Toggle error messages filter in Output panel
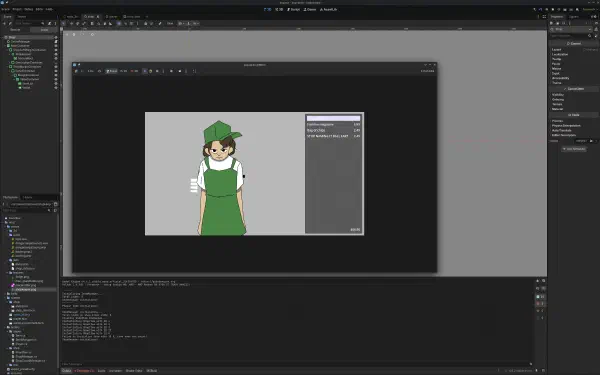The width and height of the screenshot is (600, 375). pos(540,303)
